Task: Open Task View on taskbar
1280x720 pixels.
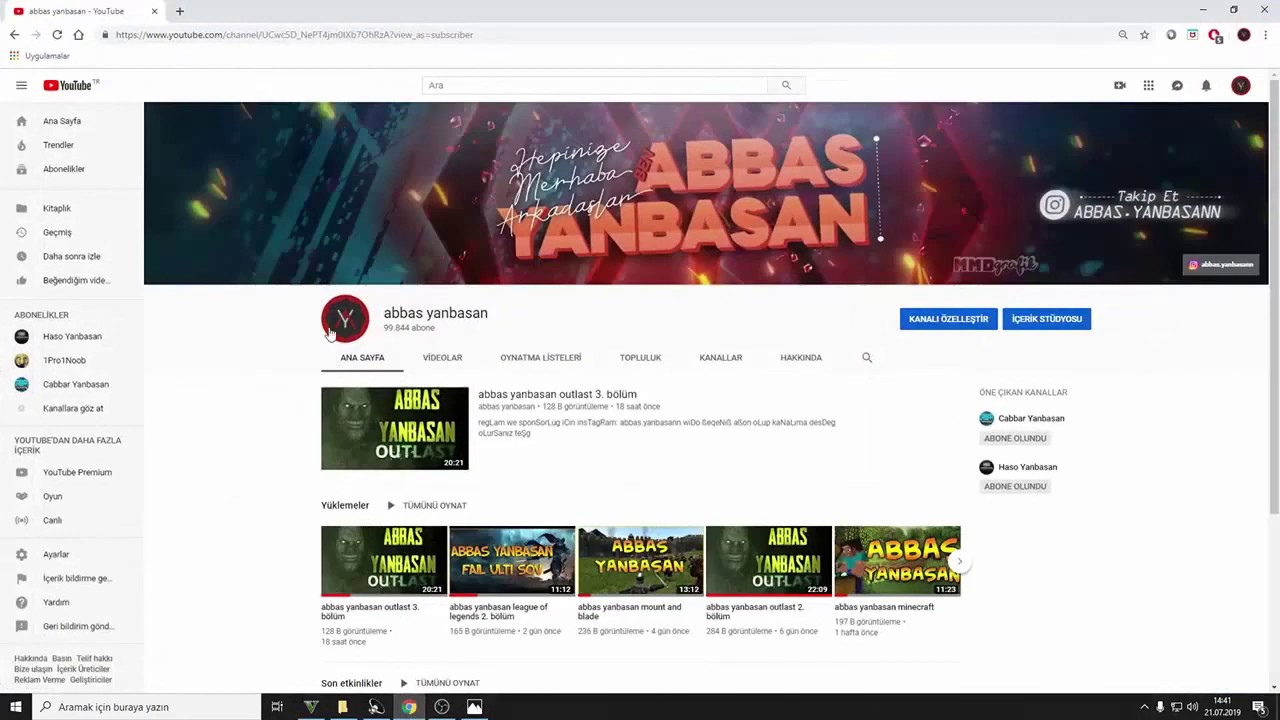Action: pos(277,707)
